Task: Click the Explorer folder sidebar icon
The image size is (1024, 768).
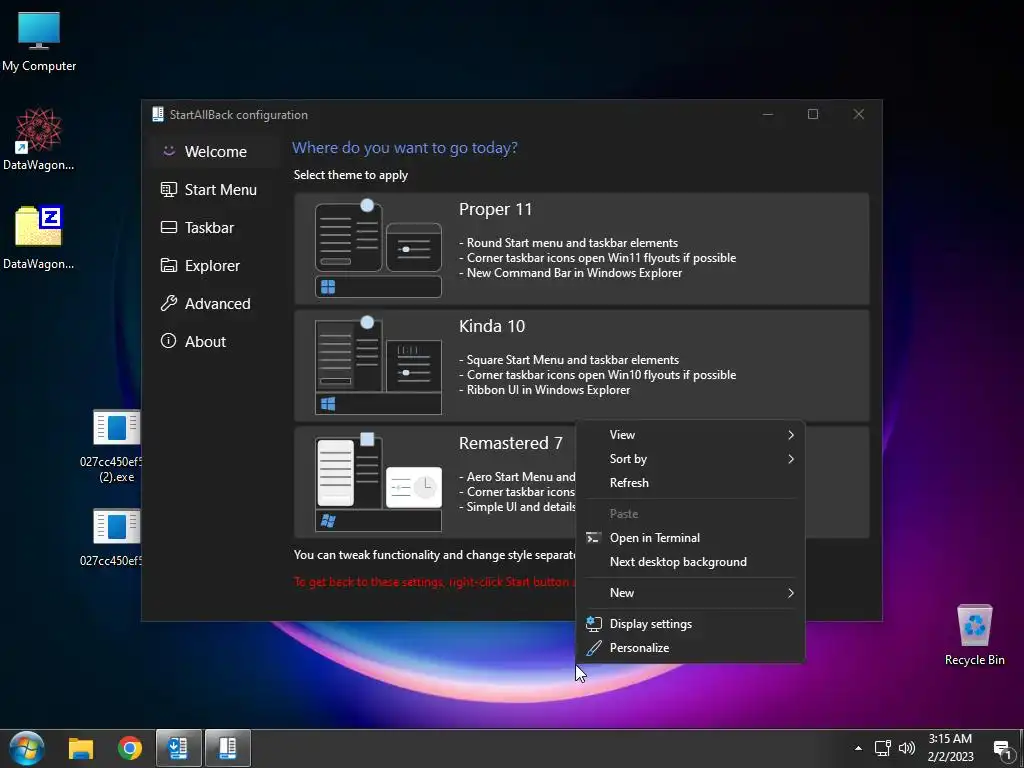Action: point(168,265)
